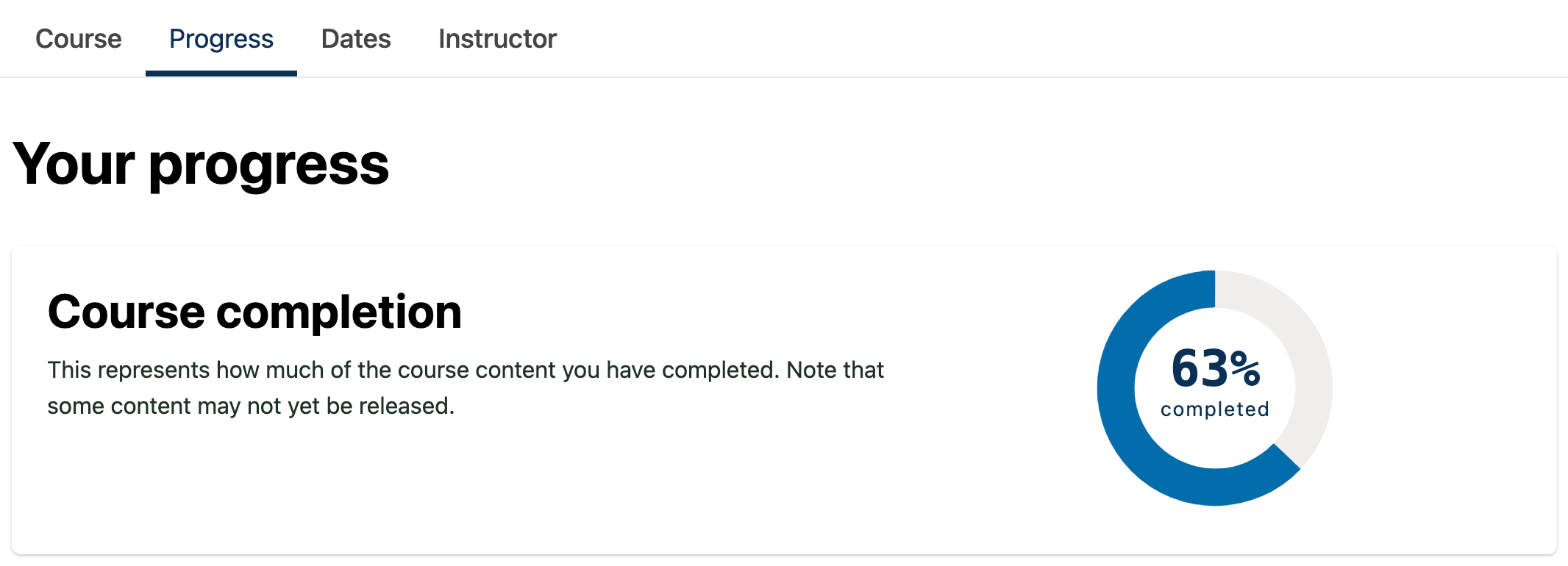Click the 63% value inside the chart

[1215, 368]
